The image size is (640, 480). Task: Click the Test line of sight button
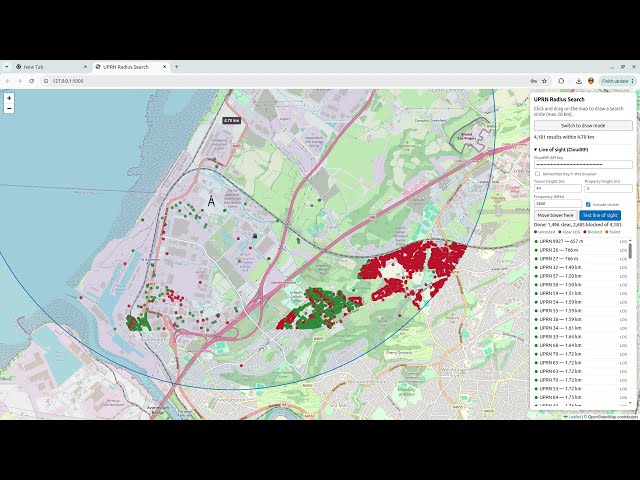pyautogui.click(x=600, y=215)
